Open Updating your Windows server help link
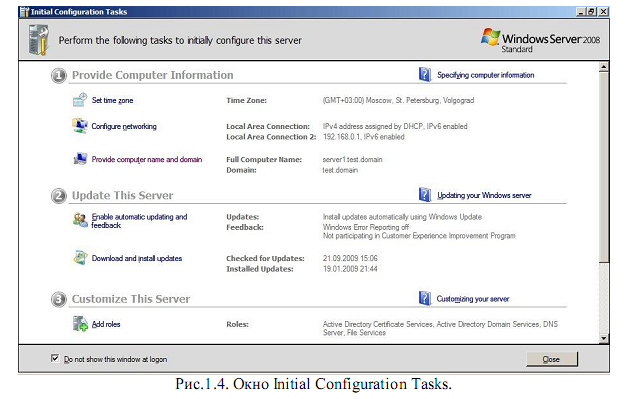 tap(484, 195)
